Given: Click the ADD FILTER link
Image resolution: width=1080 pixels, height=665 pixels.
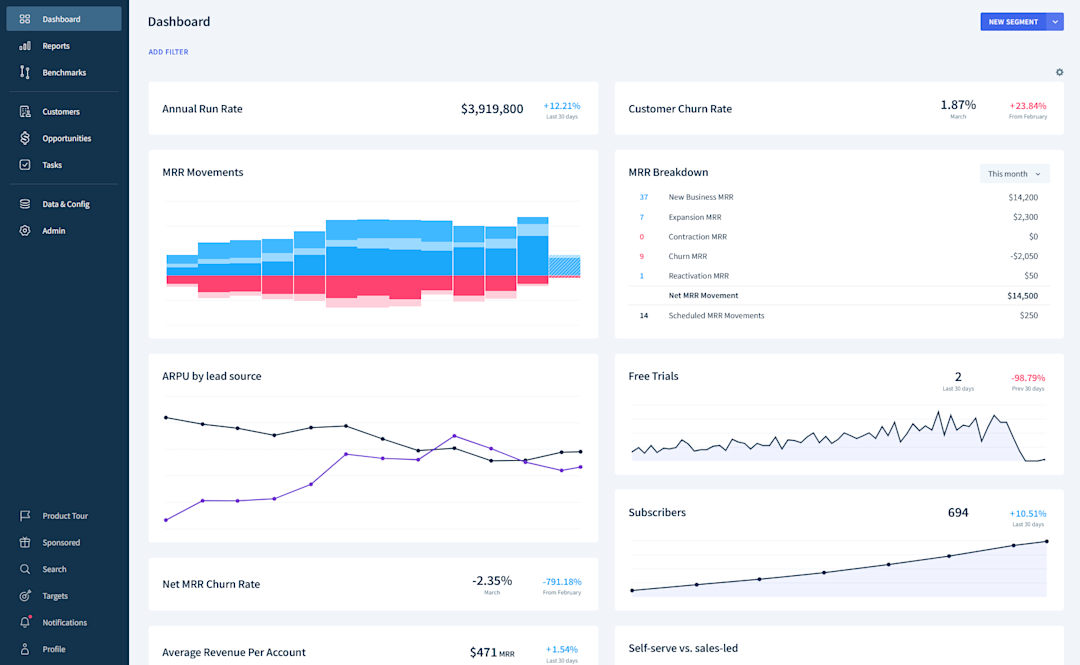Looking at the screenshot, I should (168, 51).
